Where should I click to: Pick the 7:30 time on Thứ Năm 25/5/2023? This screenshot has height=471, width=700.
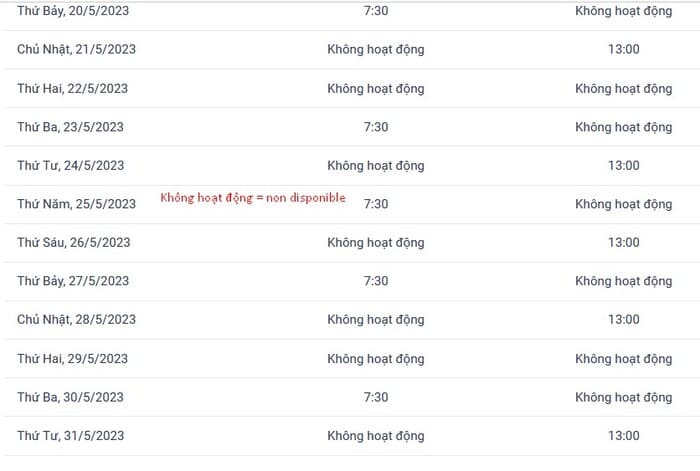[x=375, y=204]
